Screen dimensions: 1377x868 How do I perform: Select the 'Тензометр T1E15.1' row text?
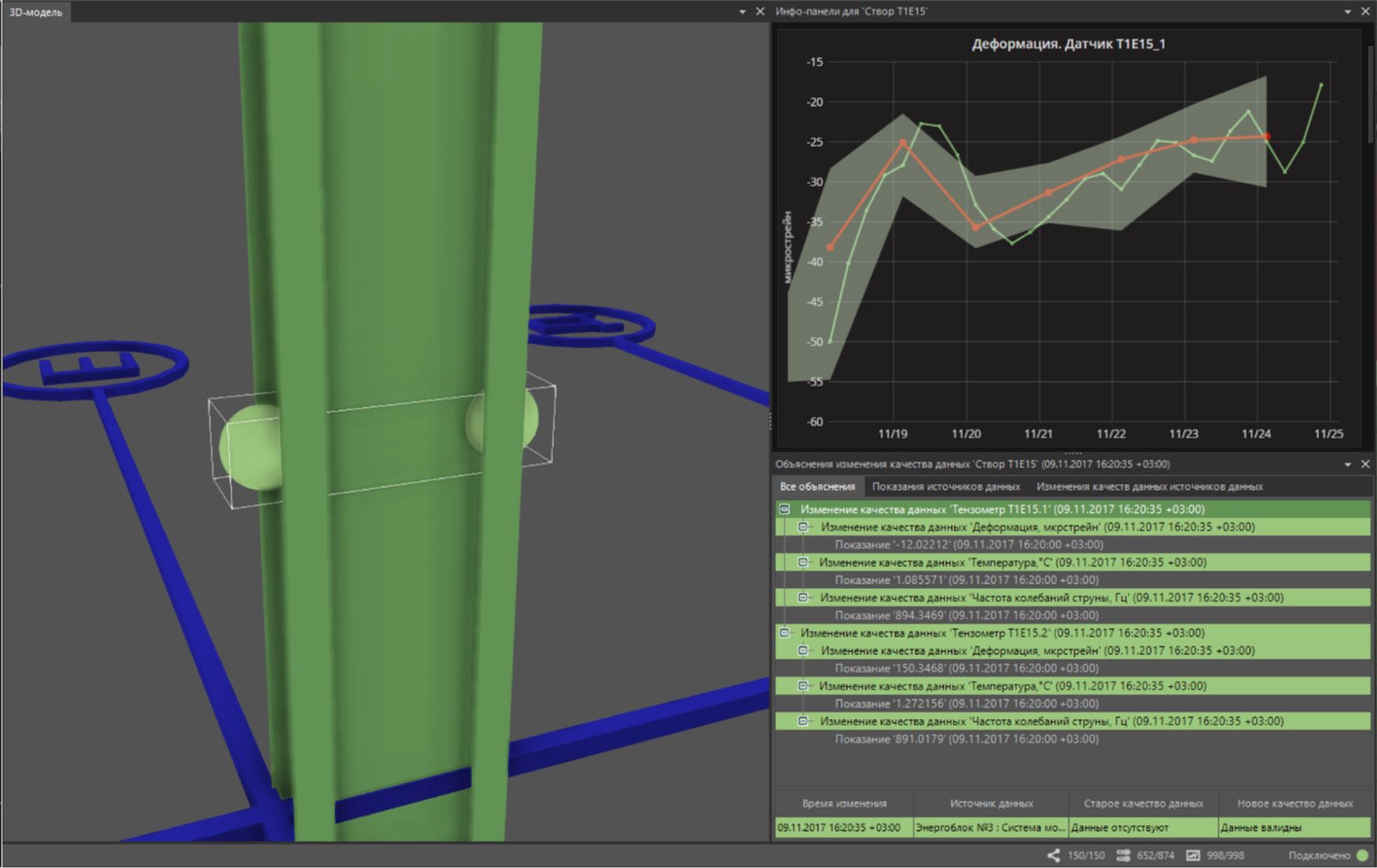tap(1003, 509)
